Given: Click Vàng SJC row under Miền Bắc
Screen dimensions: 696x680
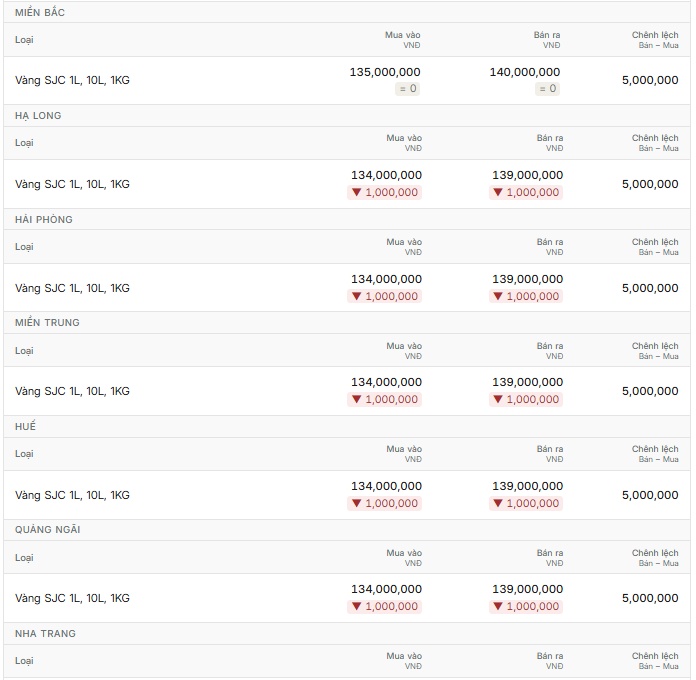Looking at the screenshot, I should [347, 80].
